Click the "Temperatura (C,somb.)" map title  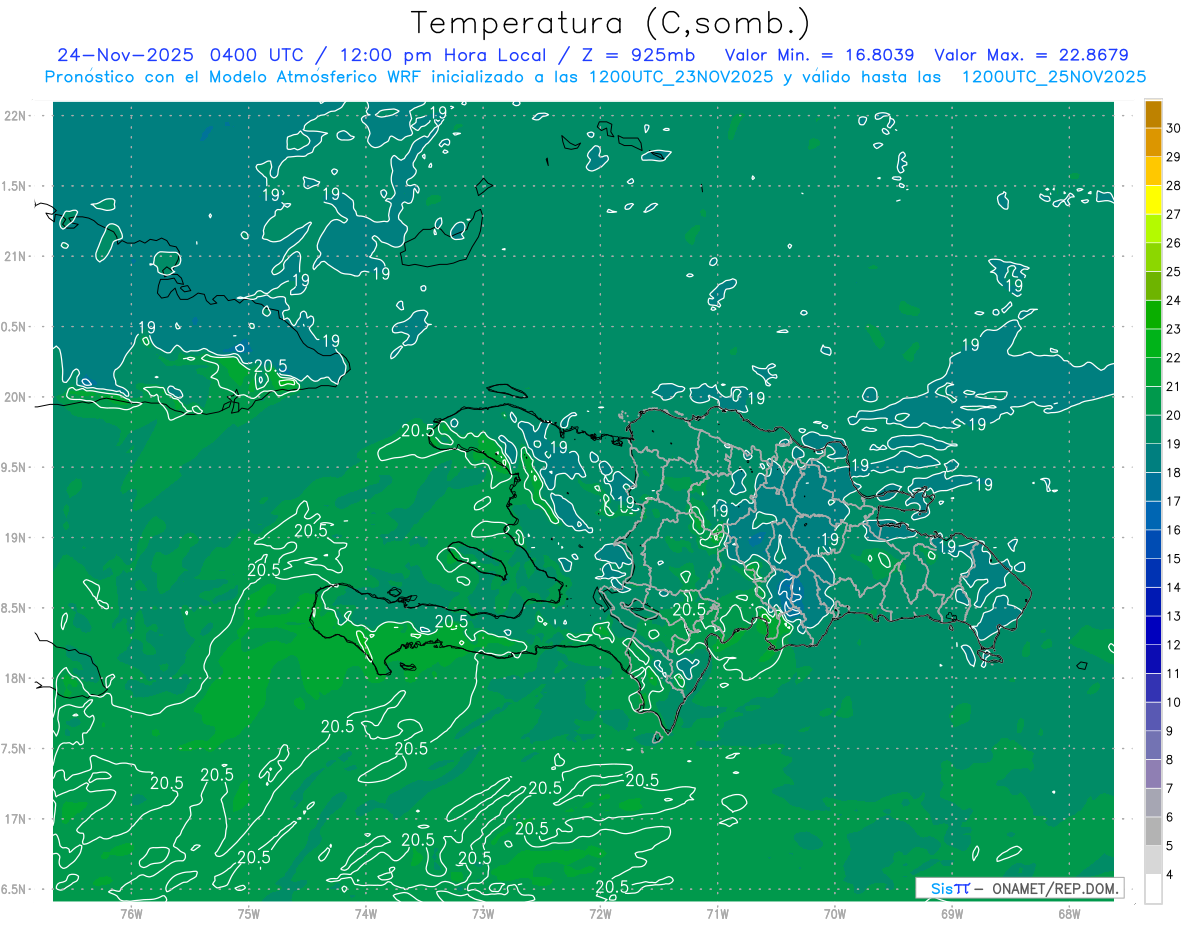tap(610, 23)
